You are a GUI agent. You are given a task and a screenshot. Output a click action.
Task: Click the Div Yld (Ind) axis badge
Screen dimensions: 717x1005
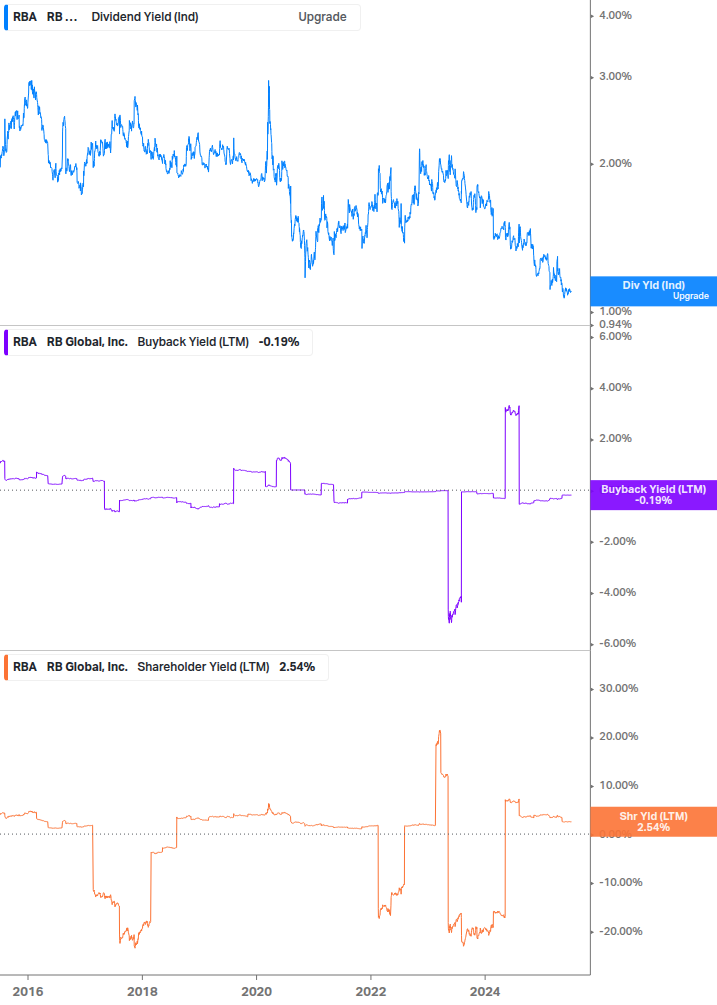(x=653, y=290)
